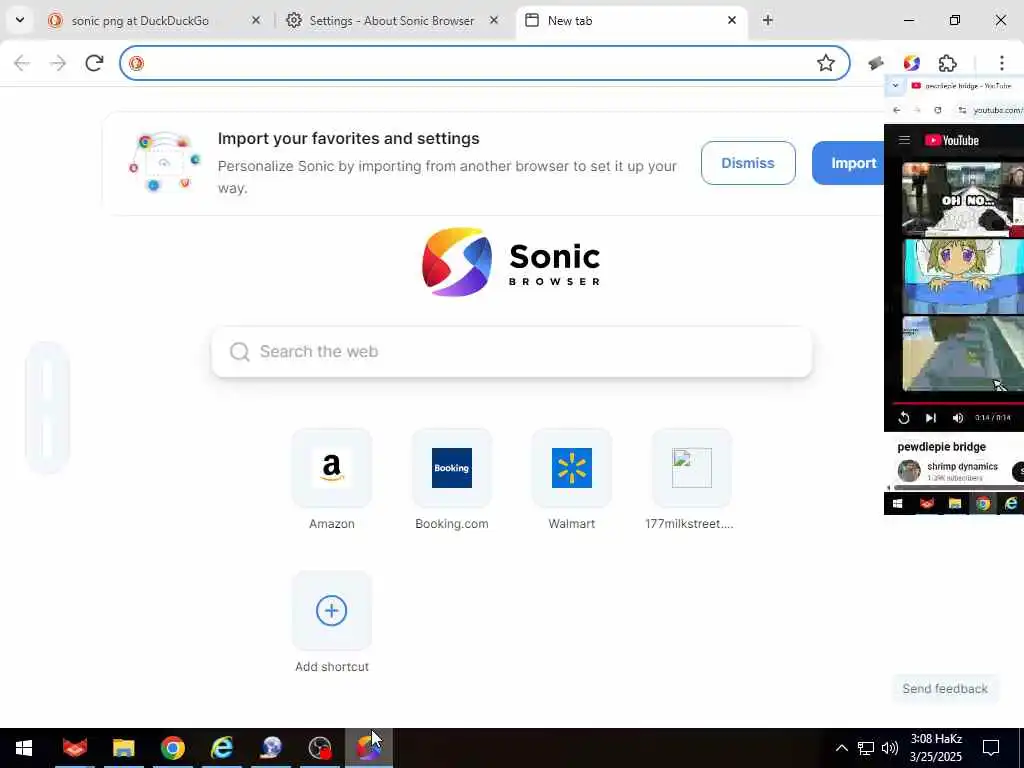Click the YouTube video progress bar
The image size is (1024, 768).
pos(957,404)
